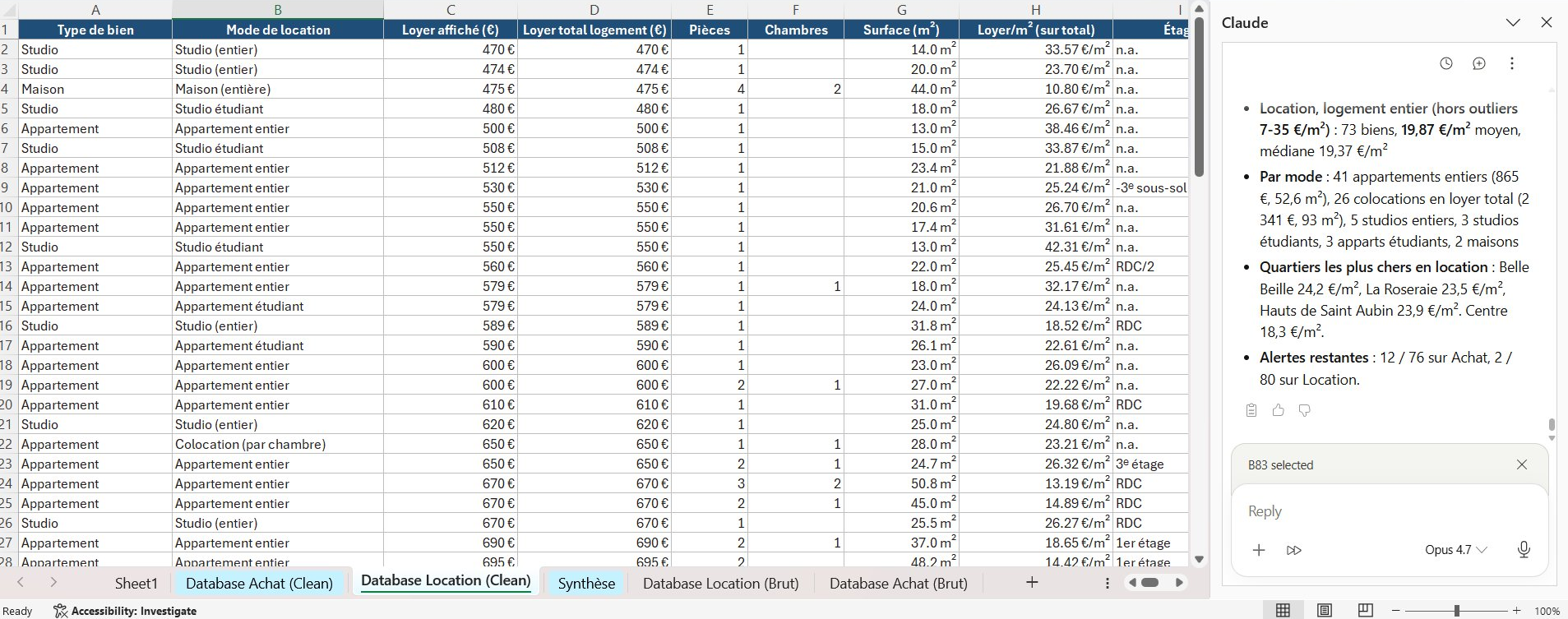This screenshot has height=619, width=1568.
Task: Click the 'Pièces' header cell
Action: 710,30
